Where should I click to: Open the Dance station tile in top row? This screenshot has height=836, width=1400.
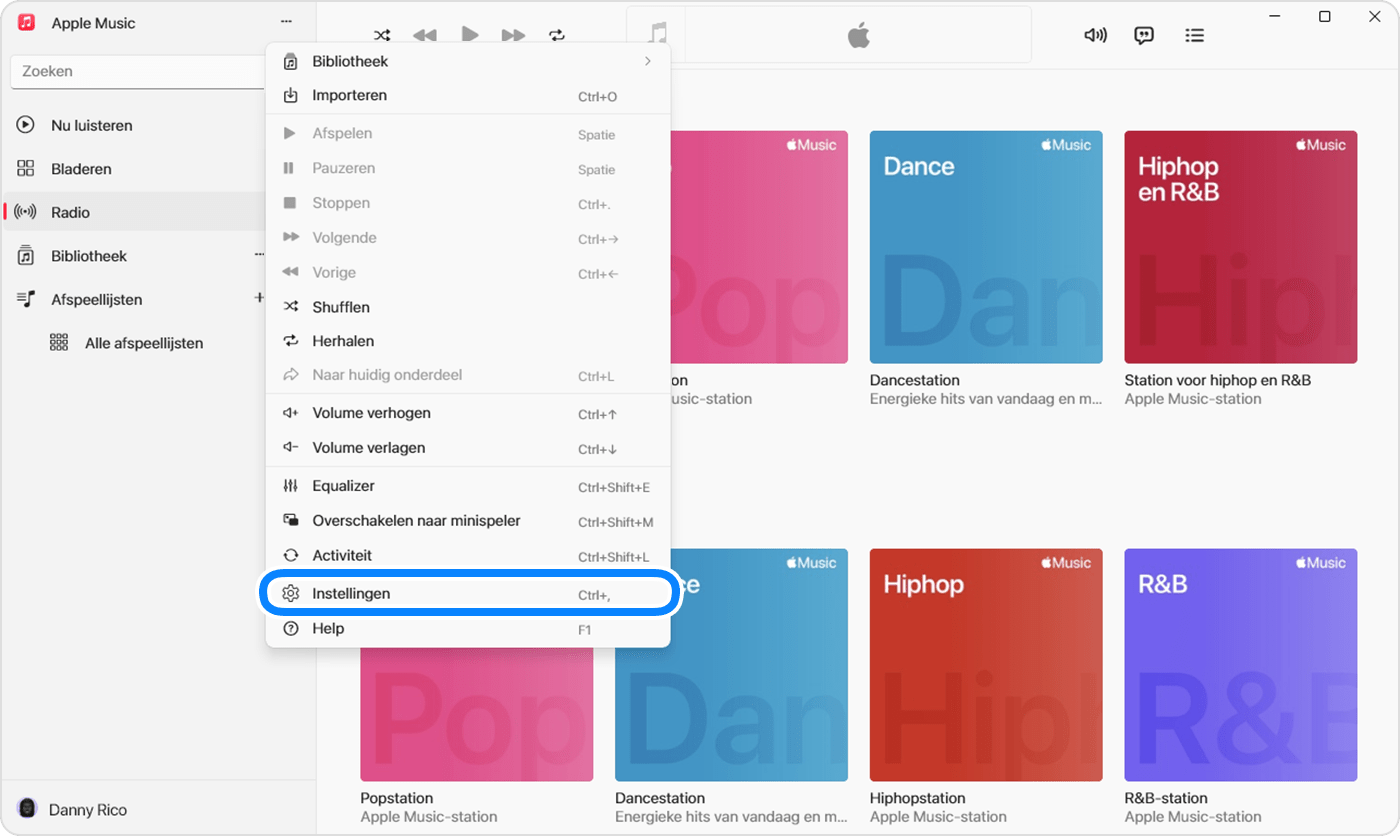(x=986, y=247)
